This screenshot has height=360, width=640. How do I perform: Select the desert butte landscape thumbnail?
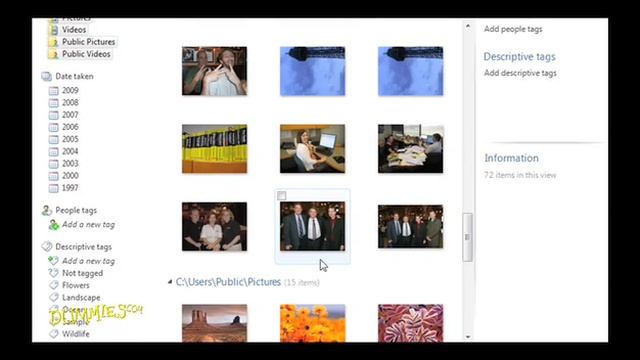(x=214, y=323)
